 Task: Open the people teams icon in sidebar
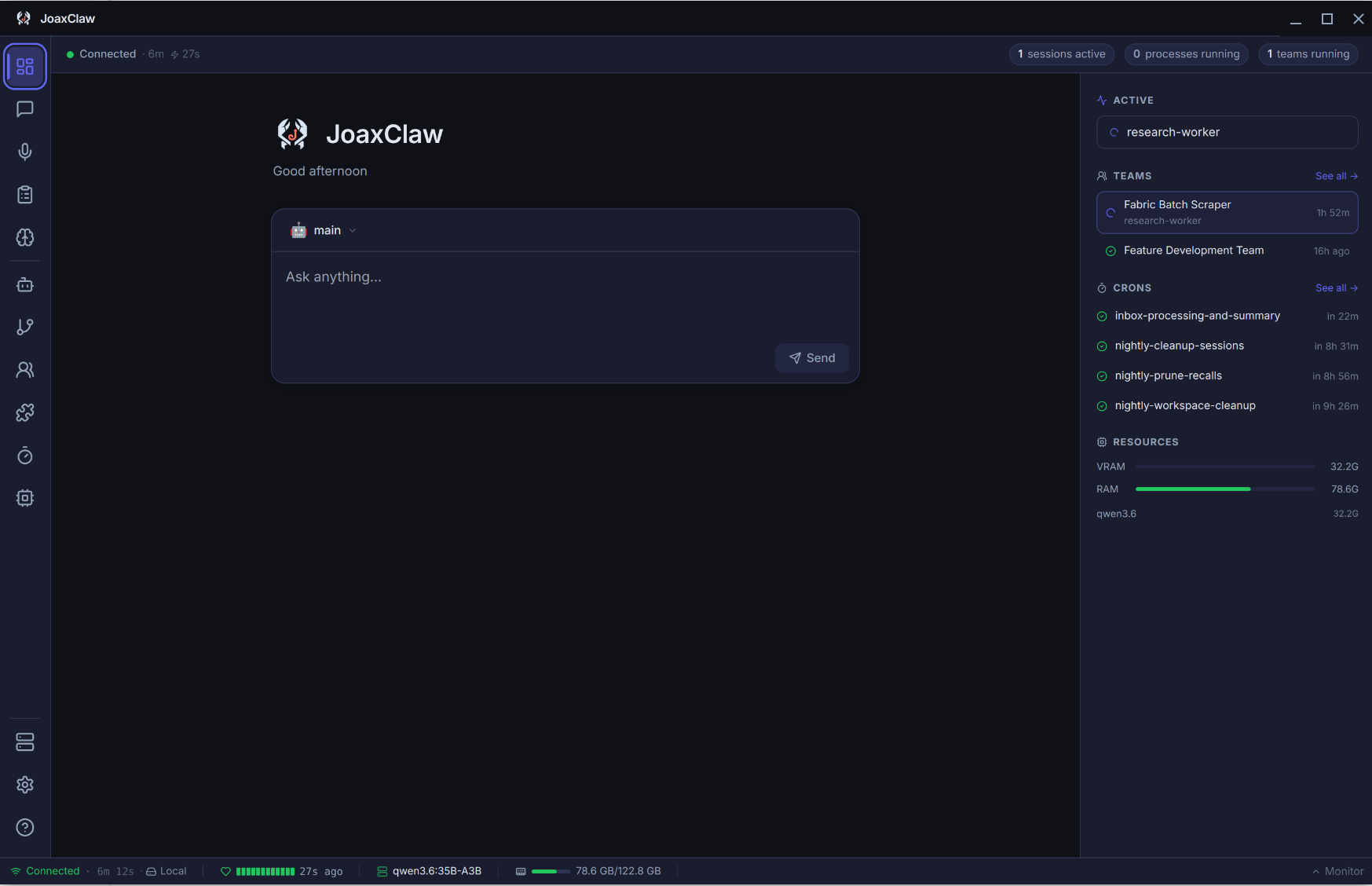25,370
